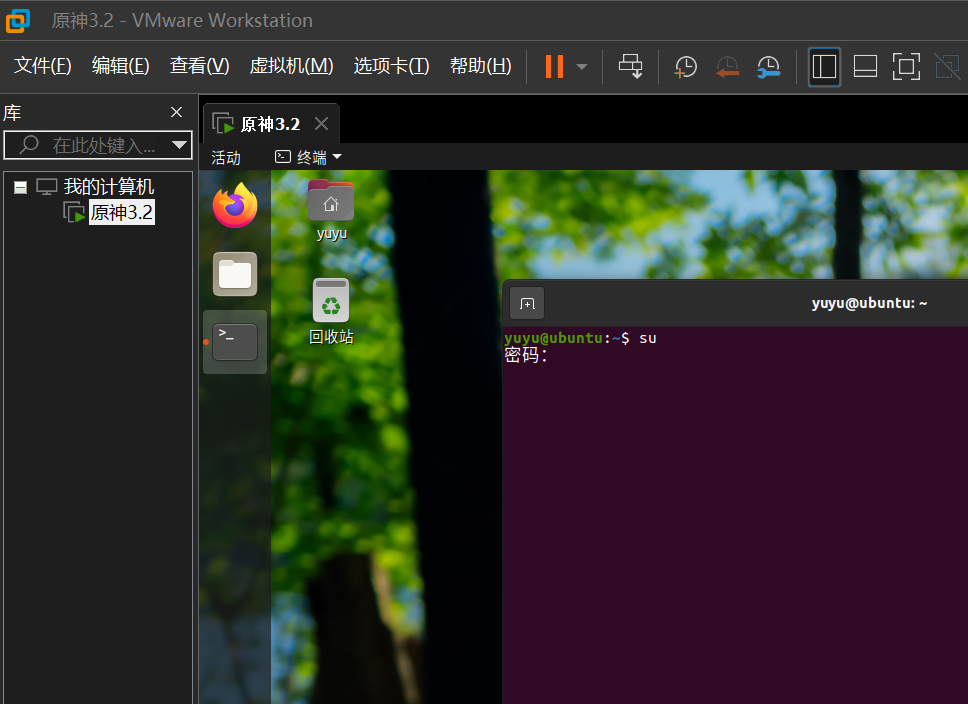Open Files app in the dock

pos(235,274)
